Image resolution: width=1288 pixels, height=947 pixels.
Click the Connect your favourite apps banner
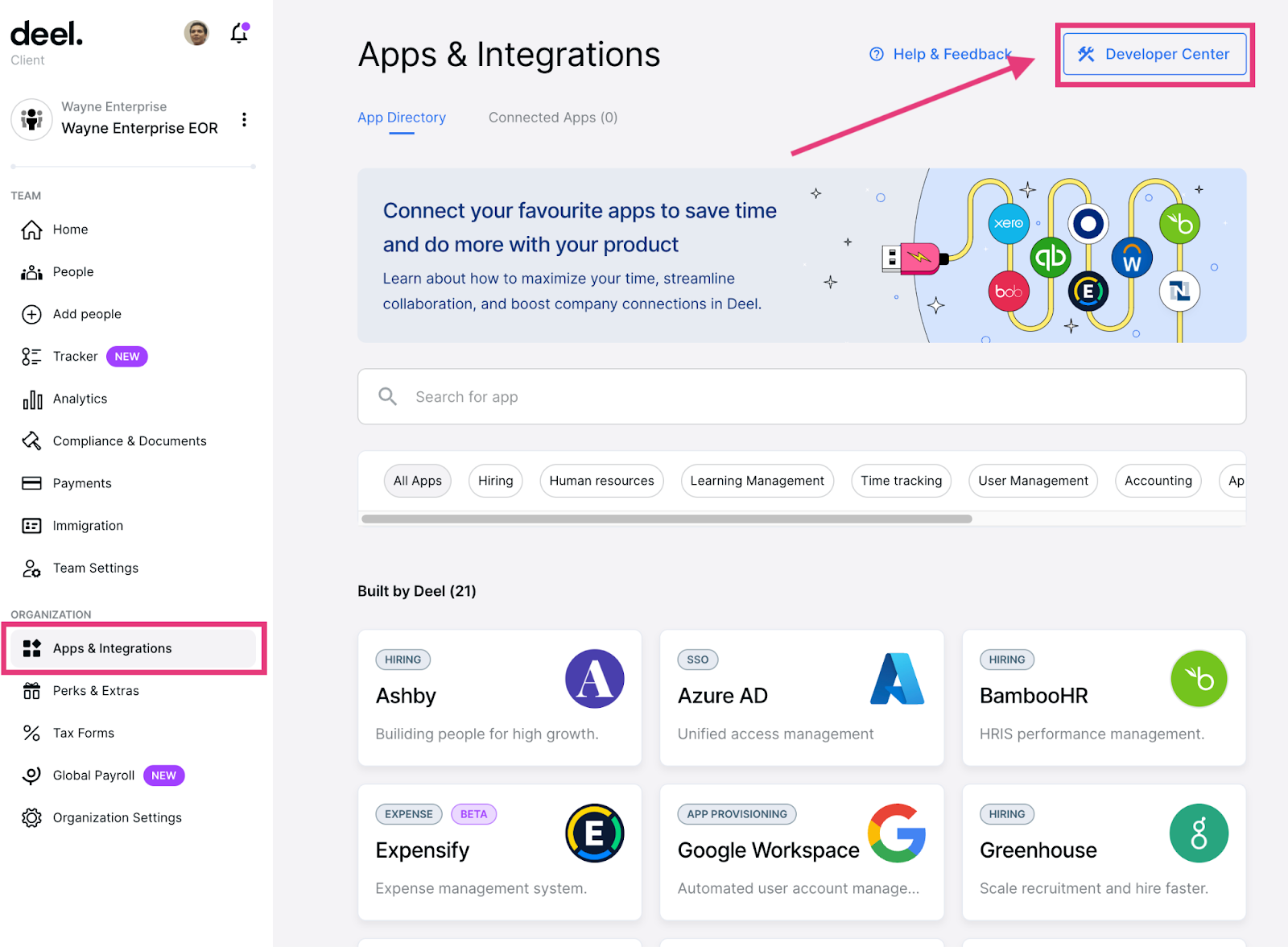coord(802,255)
